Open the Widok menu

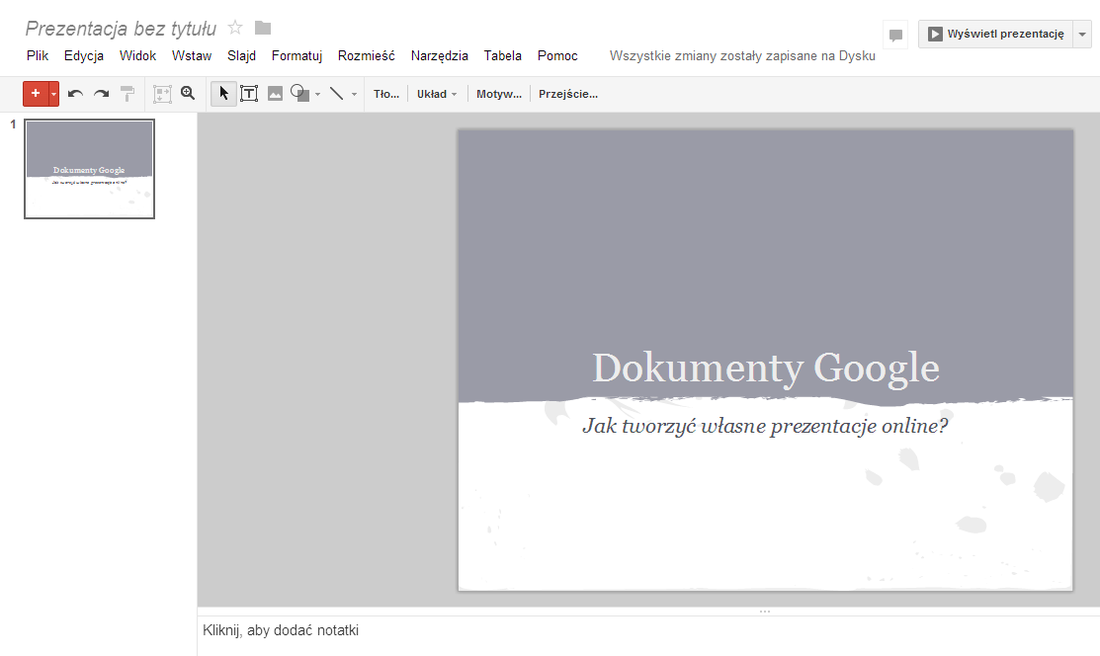[138, 55]
